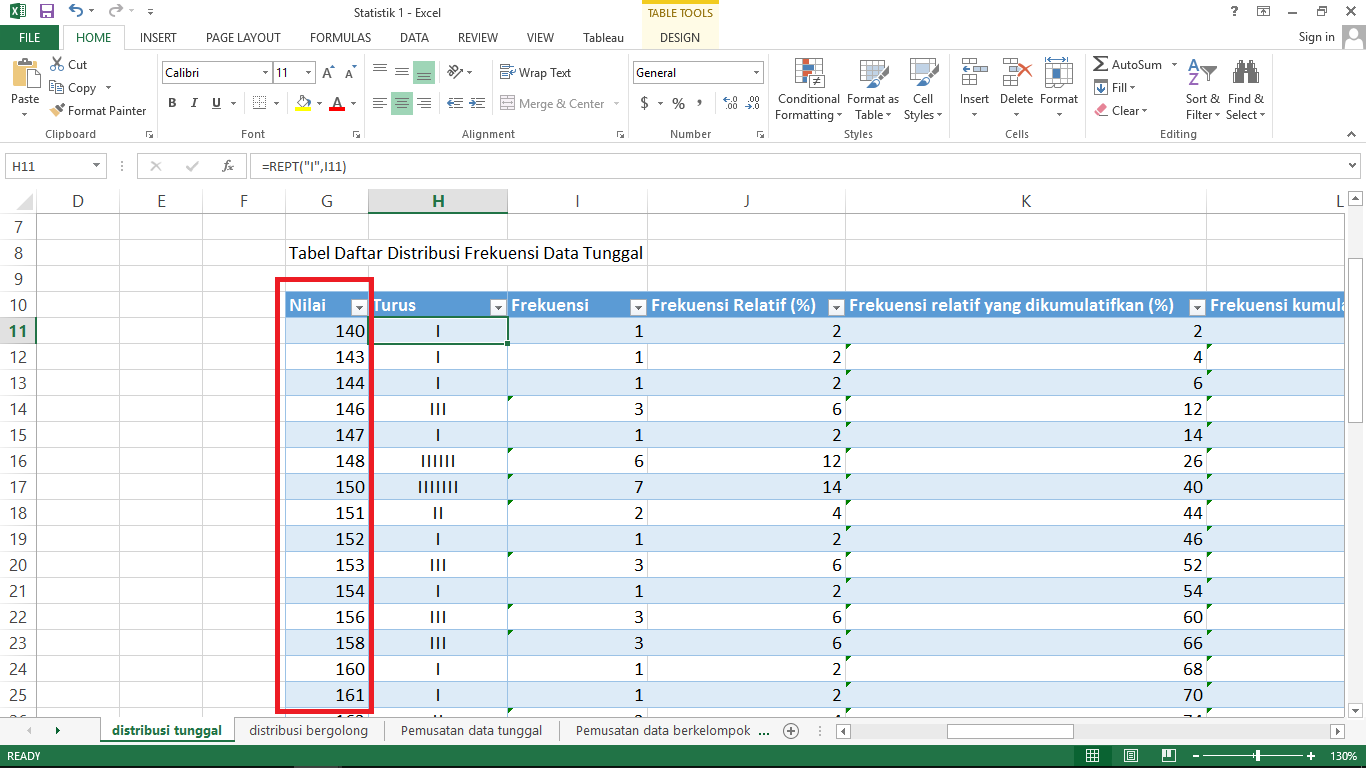Open Conditional Formatting options
This screenshot has height=768, width=1366.
click(808, 90)
